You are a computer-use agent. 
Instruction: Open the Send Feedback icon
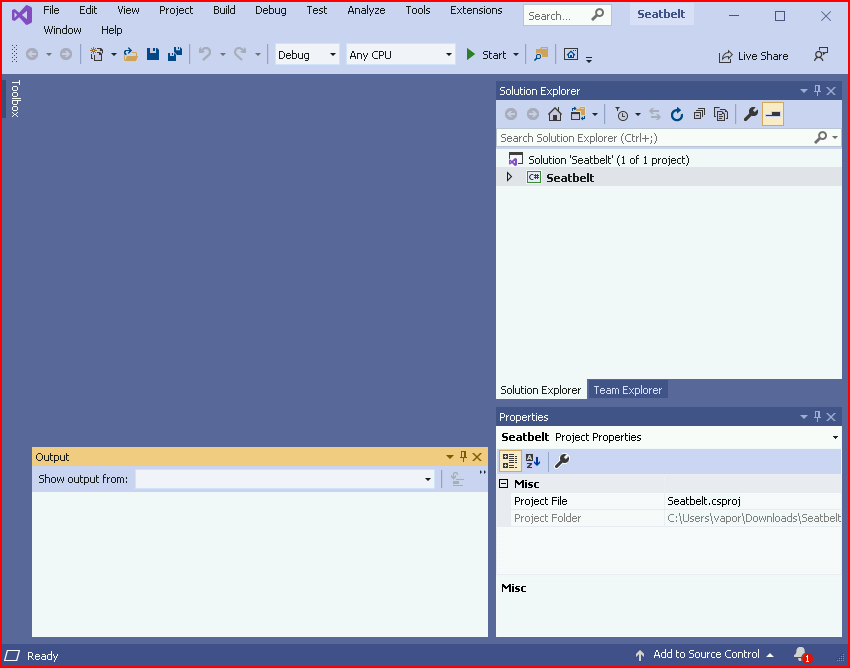point(821,55)
